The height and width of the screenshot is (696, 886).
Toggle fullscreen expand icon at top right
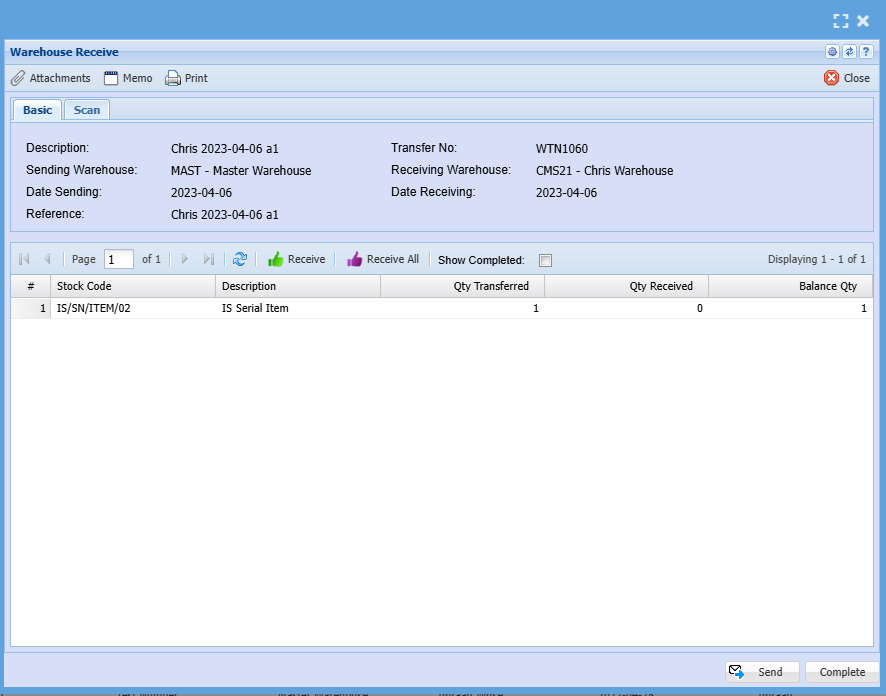point(841,21)
